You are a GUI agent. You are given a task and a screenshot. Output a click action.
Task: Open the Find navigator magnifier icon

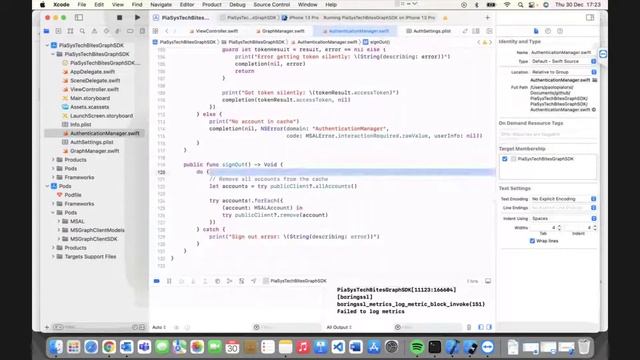(82, 31)
